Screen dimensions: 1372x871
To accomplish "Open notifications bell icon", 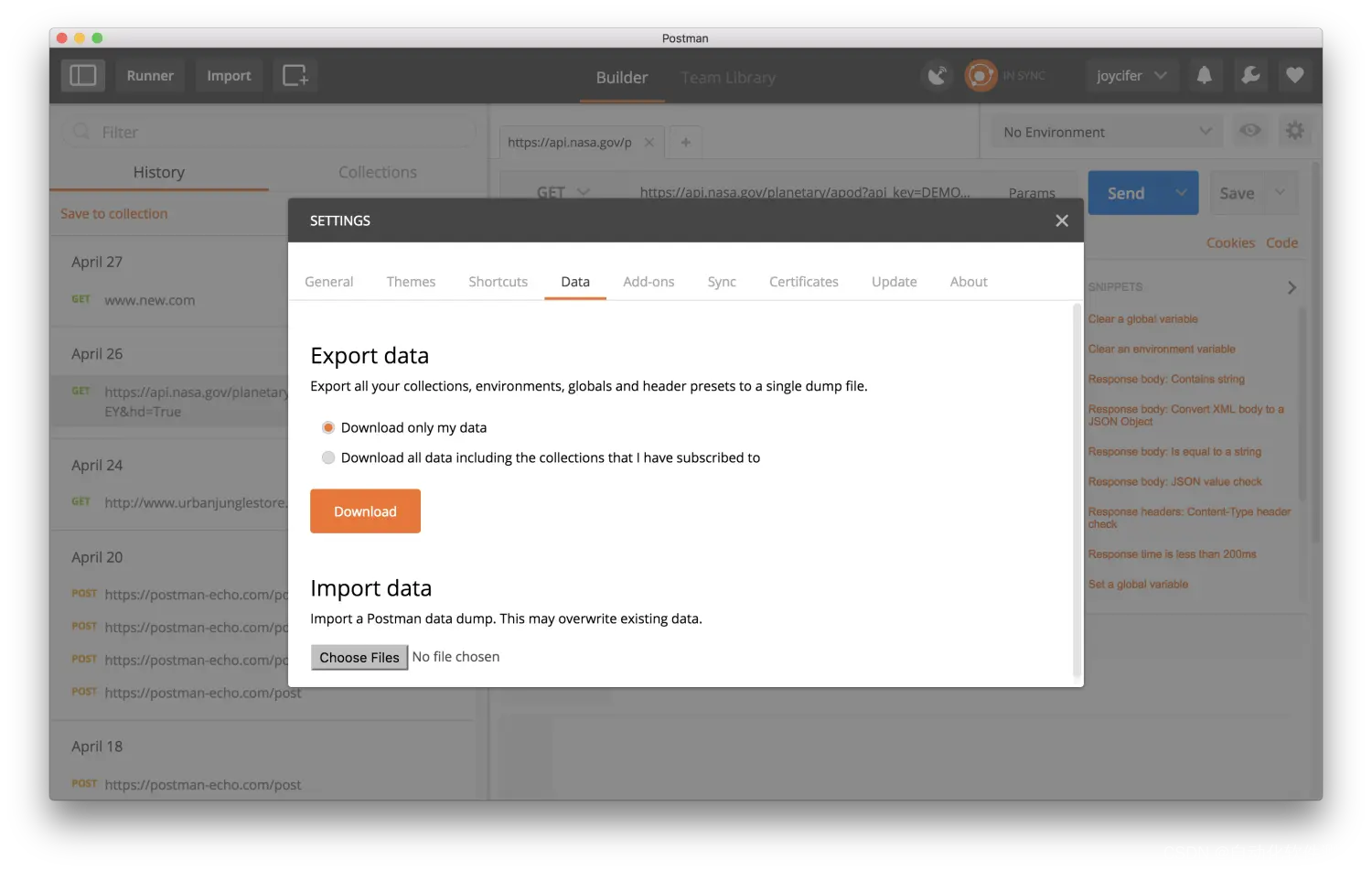I will point(1205,75).
